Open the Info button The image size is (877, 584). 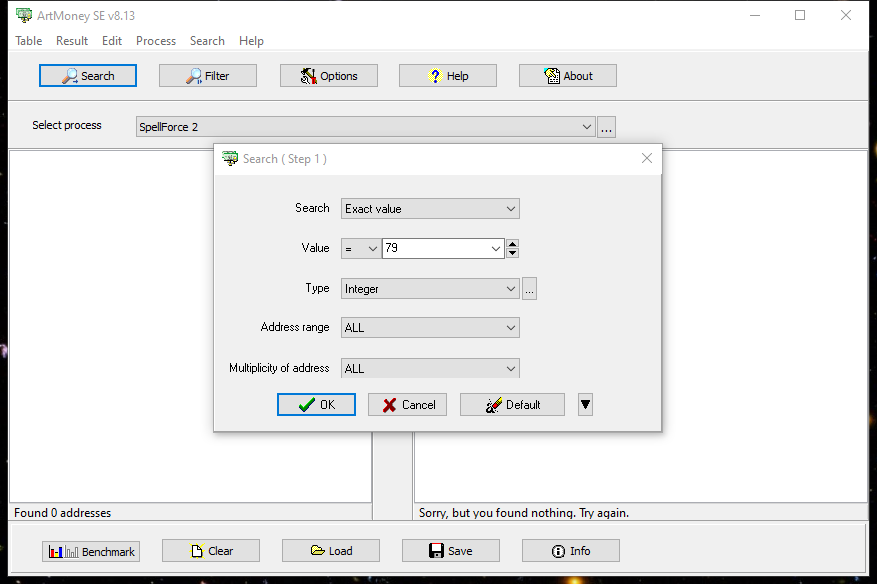(x=571, y=551)
